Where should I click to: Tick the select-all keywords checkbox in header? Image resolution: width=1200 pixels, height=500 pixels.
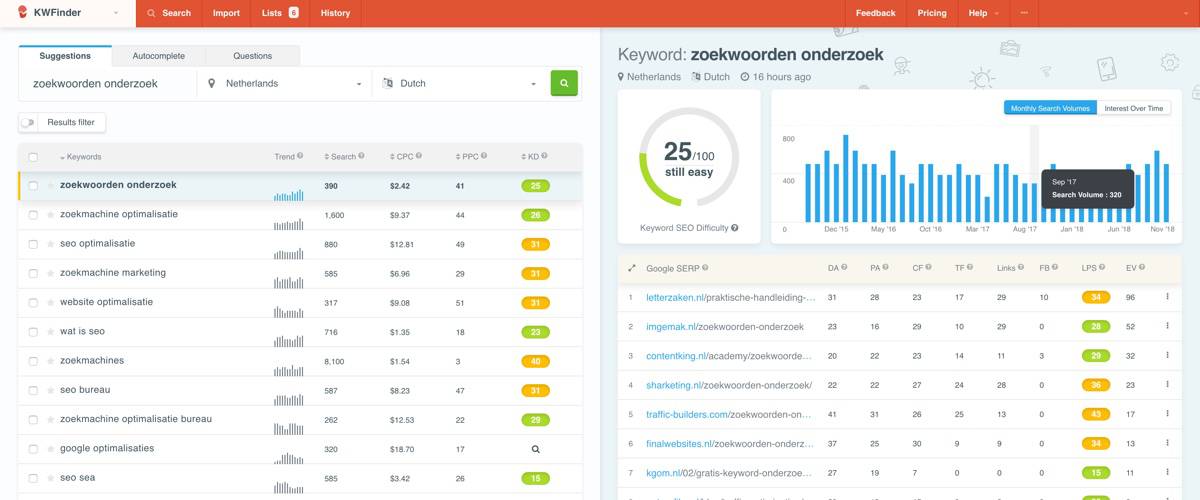33,157
